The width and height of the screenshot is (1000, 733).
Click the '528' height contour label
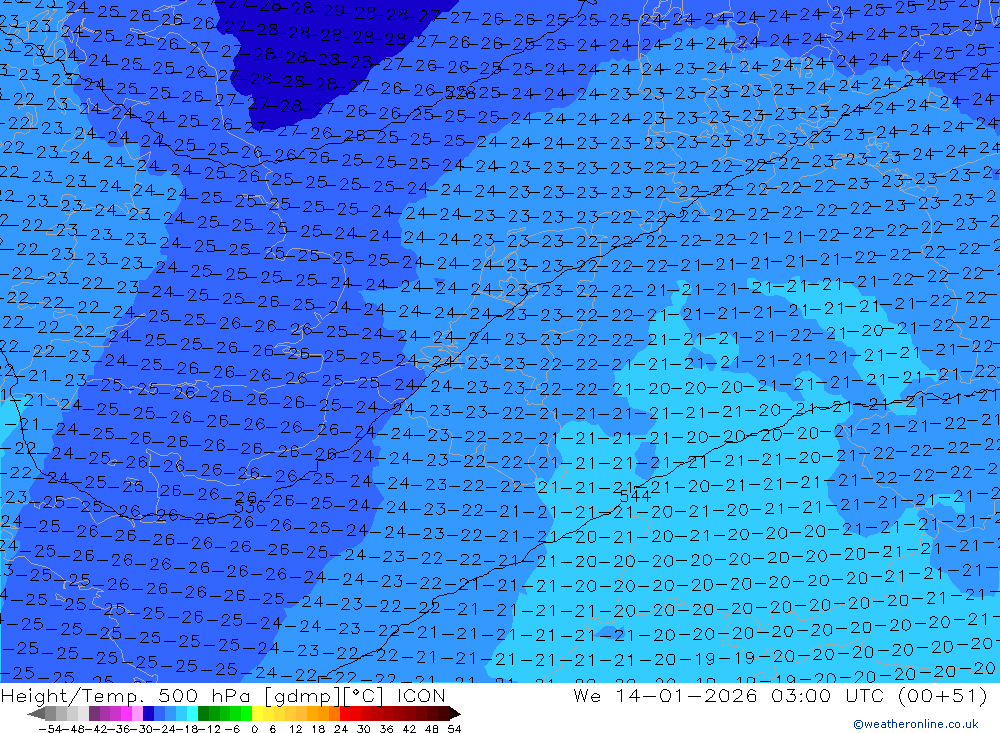(x=460, y=94)
